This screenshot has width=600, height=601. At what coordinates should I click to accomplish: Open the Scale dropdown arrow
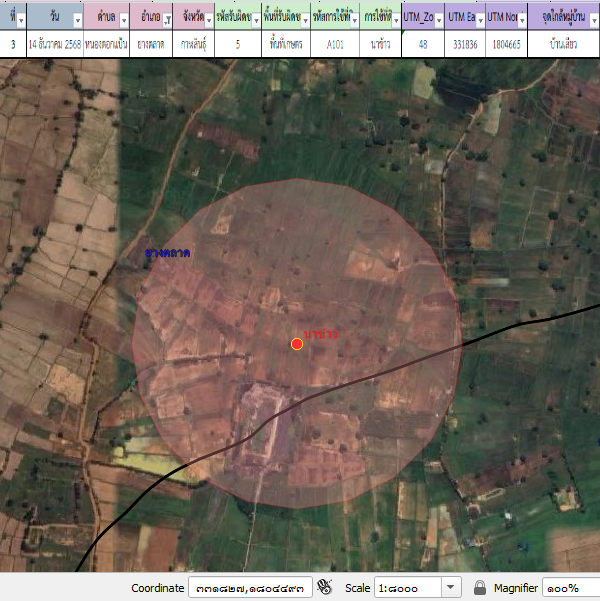(451, 587)
